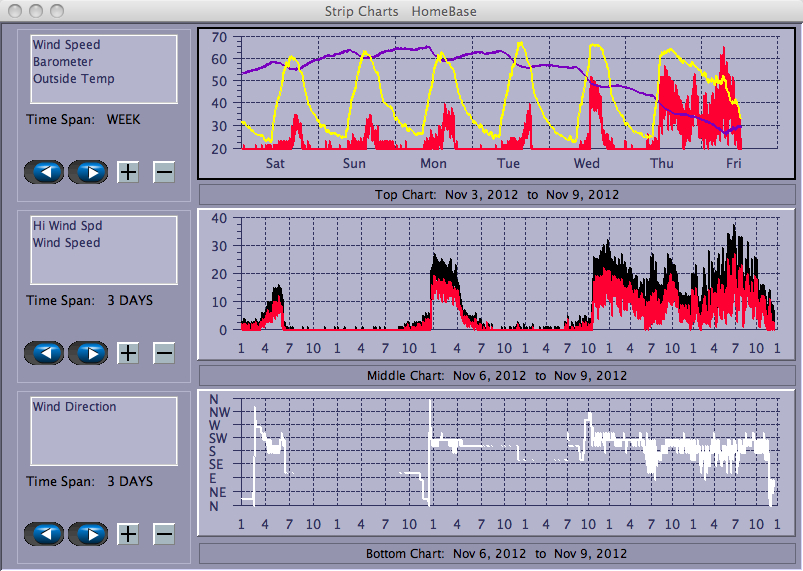Click the Top Chart date range label
This screenshot has height=571, width=803.
click(x=496, y=194)
